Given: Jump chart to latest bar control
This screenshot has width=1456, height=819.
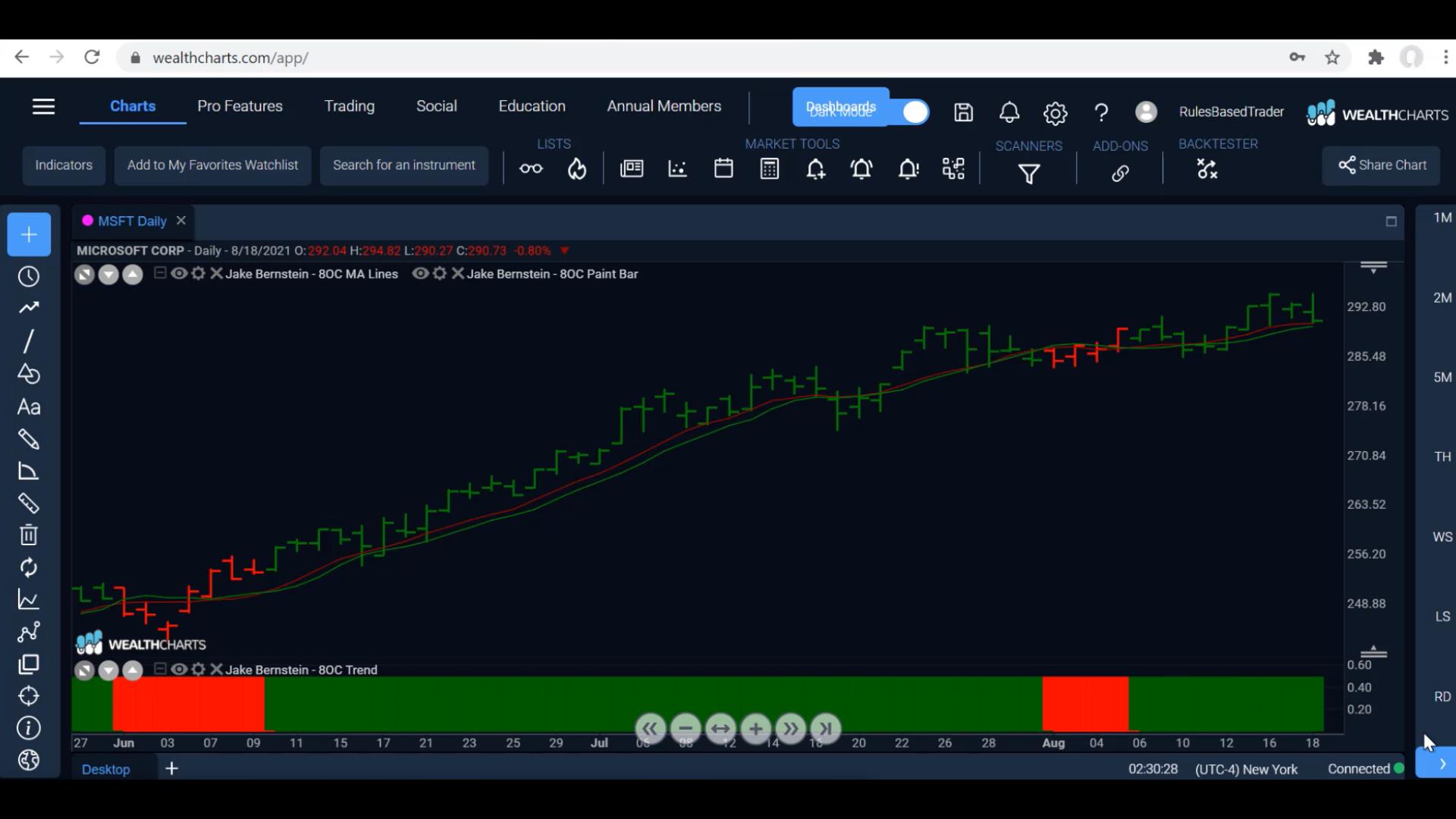Looking at the screenshot, I should pos(826,729).
